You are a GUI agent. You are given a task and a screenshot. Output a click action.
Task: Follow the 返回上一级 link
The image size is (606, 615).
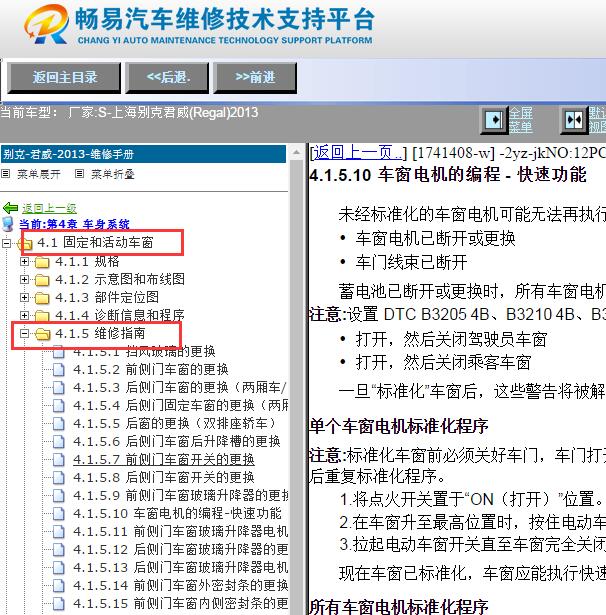[49, 208]
